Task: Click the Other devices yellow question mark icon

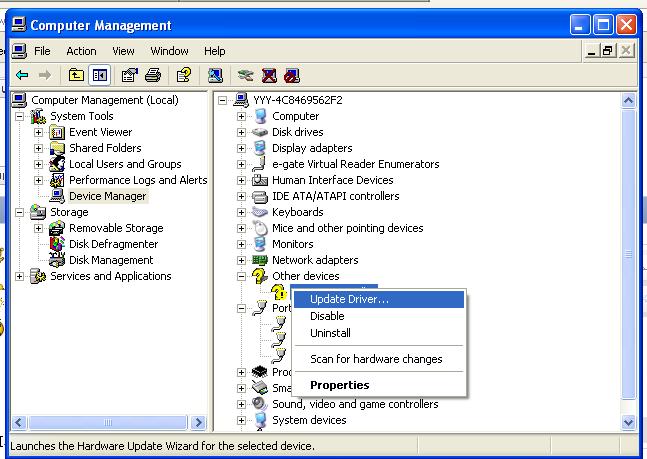Action: coord(260,276)
